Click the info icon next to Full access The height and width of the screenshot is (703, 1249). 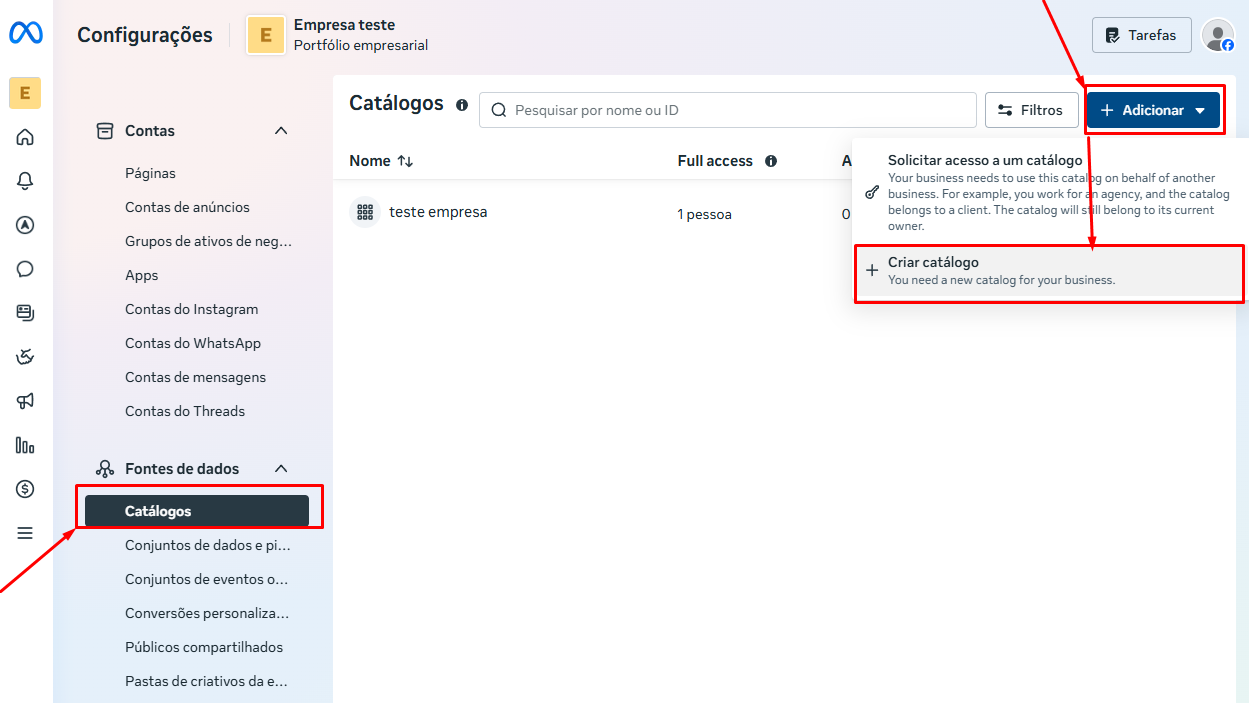[771, 161]
